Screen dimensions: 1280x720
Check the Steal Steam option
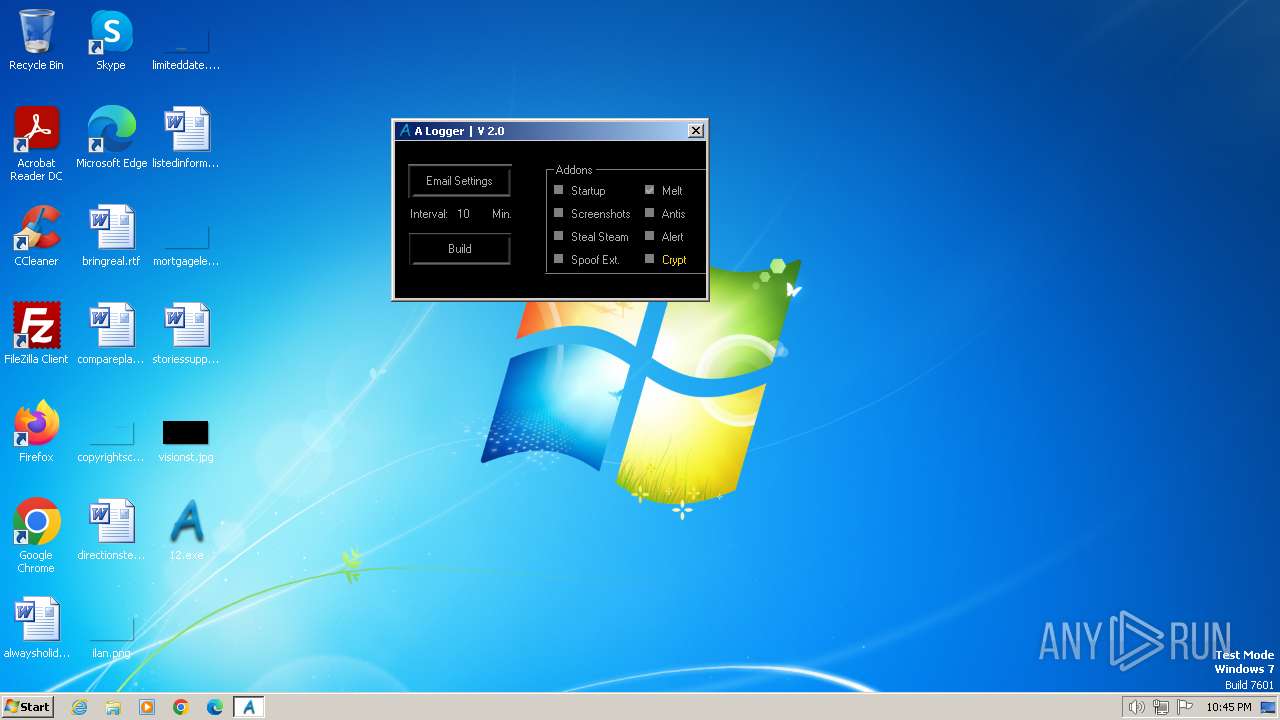(559, 236)
